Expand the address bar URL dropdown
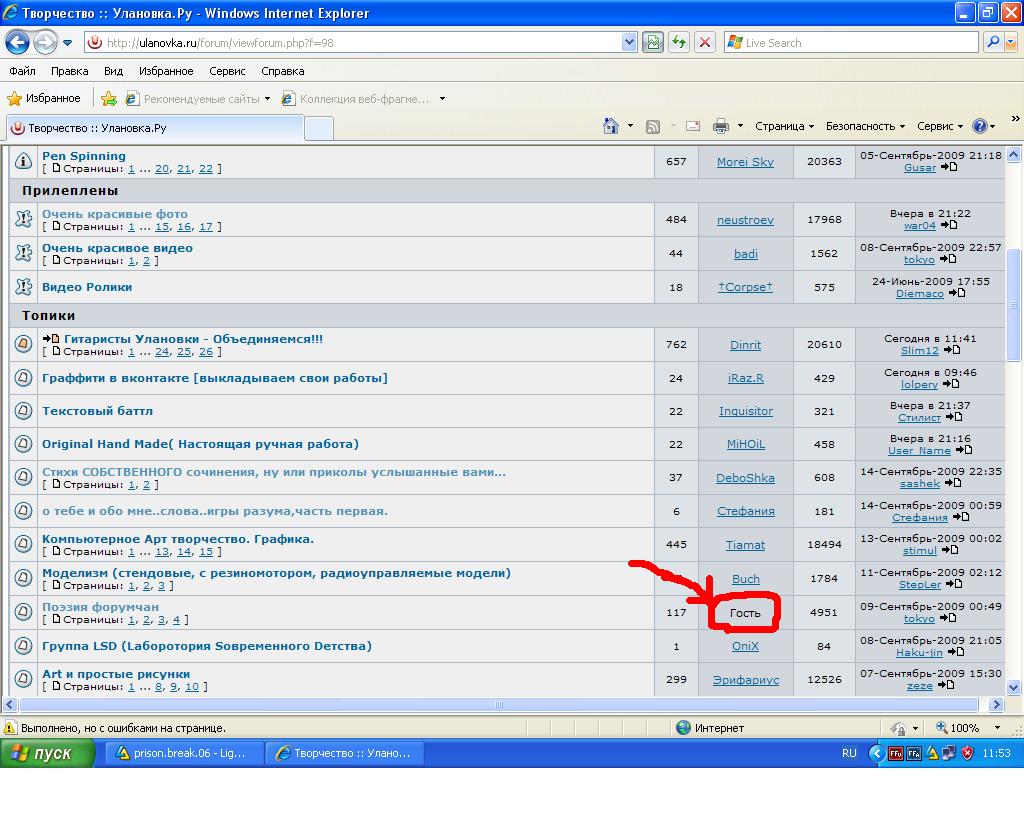Screen dimensions: 1024x839 point(629,43)
